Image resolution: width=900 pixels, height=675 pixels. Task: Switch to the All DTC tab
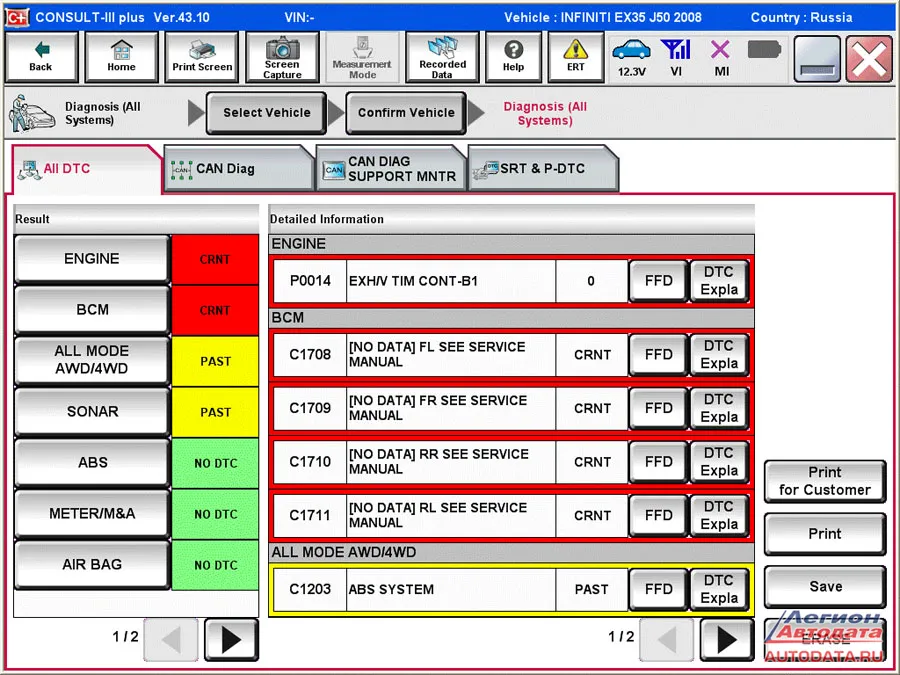click(x=86, y=169)
